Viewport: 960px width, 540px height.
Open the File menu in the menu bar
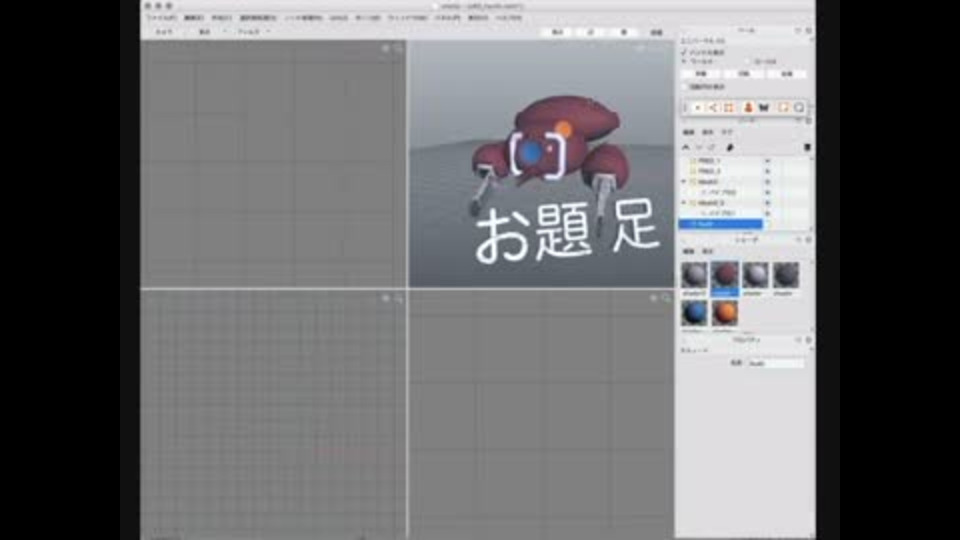(x=162, y=18)
